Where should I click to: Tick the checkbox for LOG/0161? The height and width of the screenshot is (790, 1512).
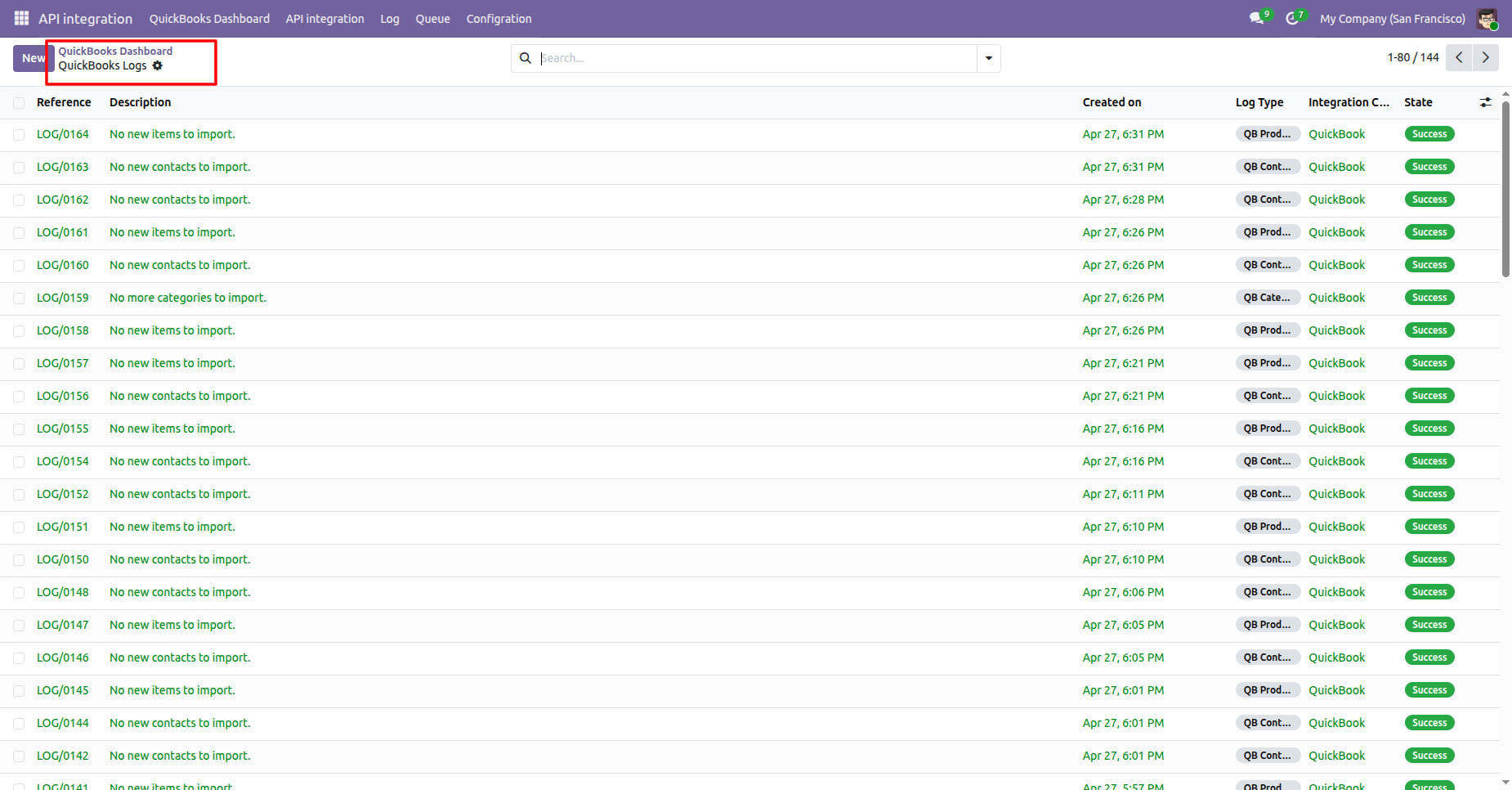click(x=19, y=233)
